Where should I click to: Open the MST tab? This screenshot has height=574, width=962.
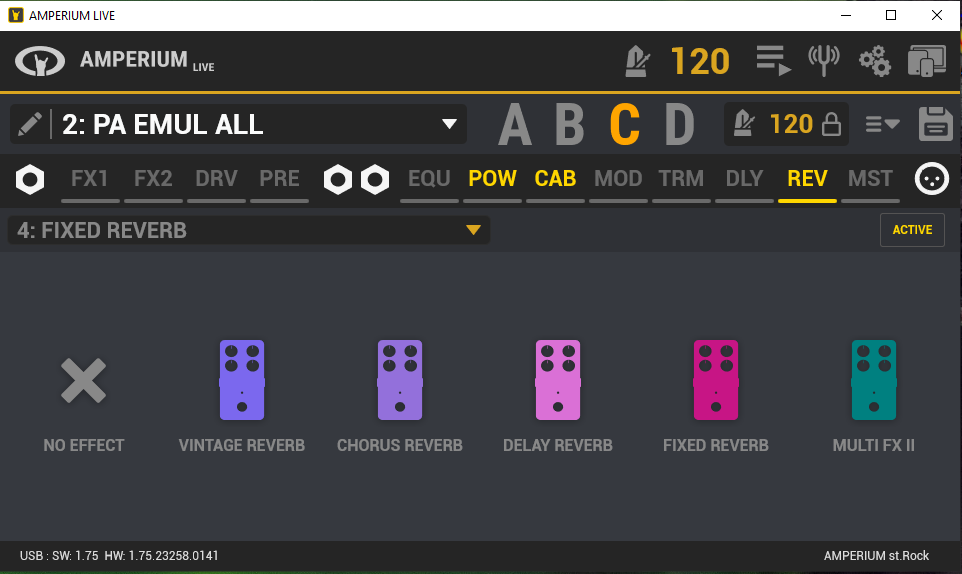pos(871,179)
